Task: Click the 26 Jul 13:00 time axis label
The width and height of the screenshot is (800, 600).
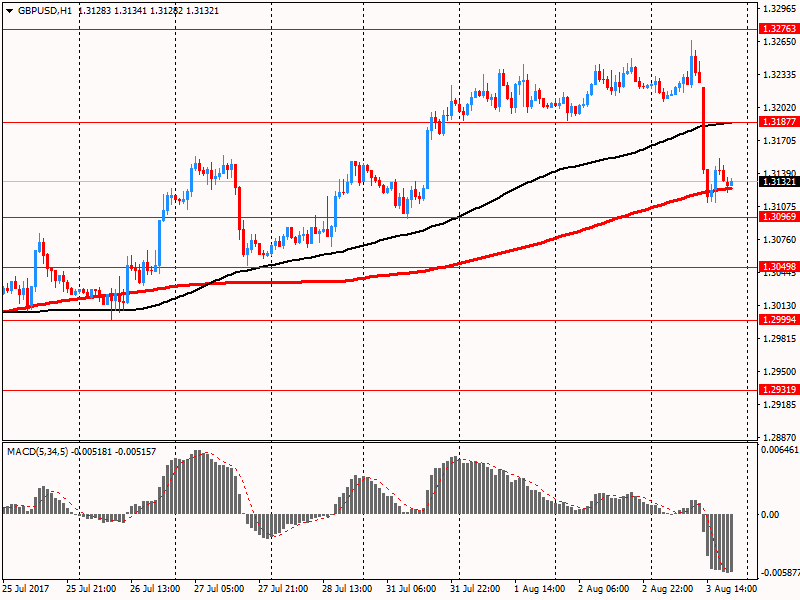Action: coord(155,589)
